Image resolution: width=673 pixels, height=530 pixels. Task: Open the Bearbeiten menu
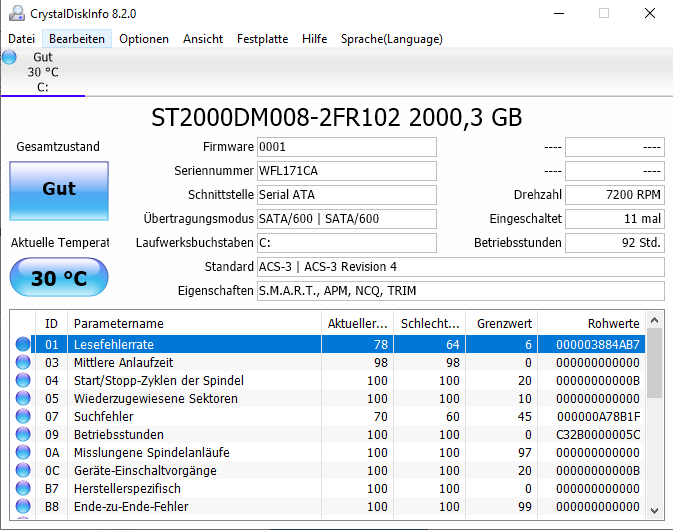click(77, 39)
